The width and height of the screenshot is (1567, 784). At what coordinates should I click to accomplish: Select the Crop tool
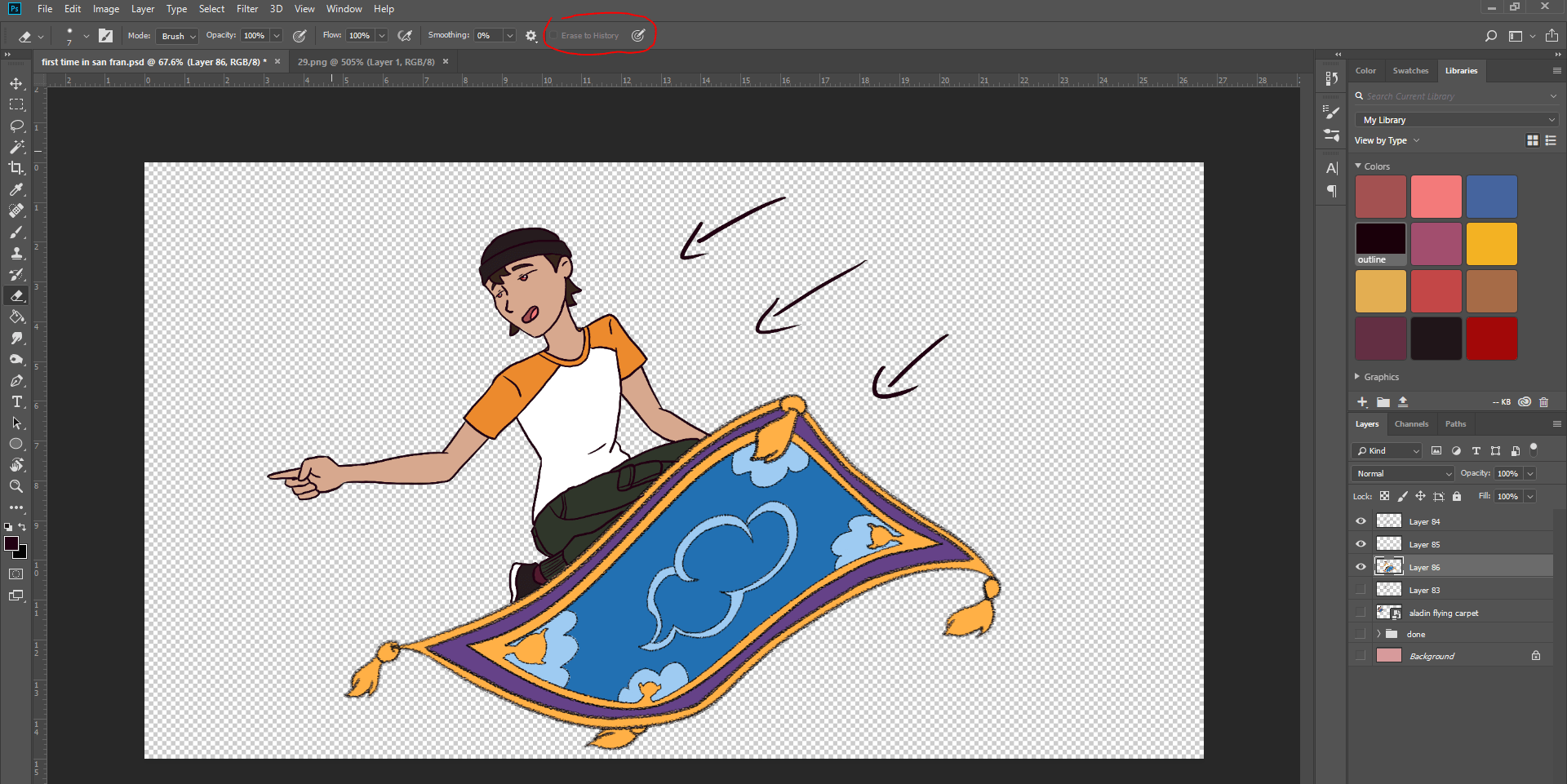click(x=17, y=169)
